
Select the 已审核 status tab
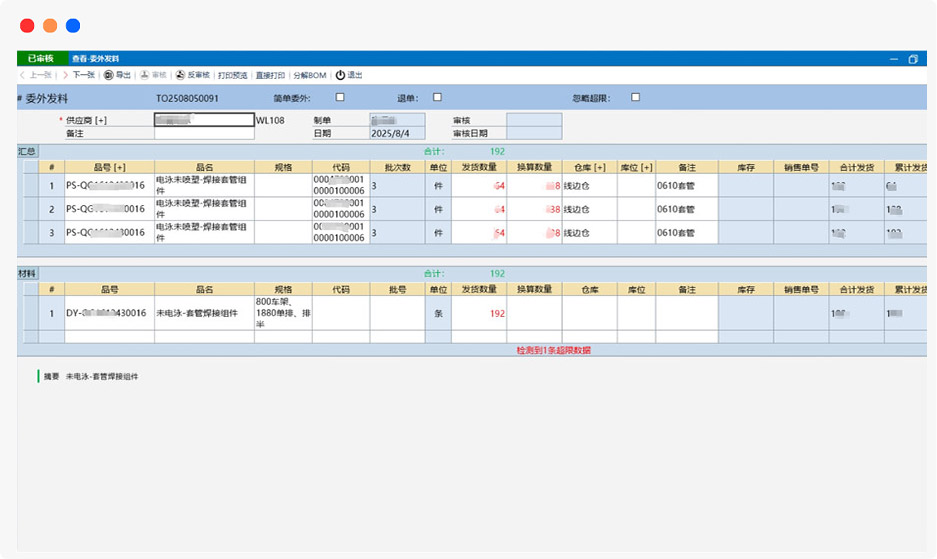(x=41, y=59)
